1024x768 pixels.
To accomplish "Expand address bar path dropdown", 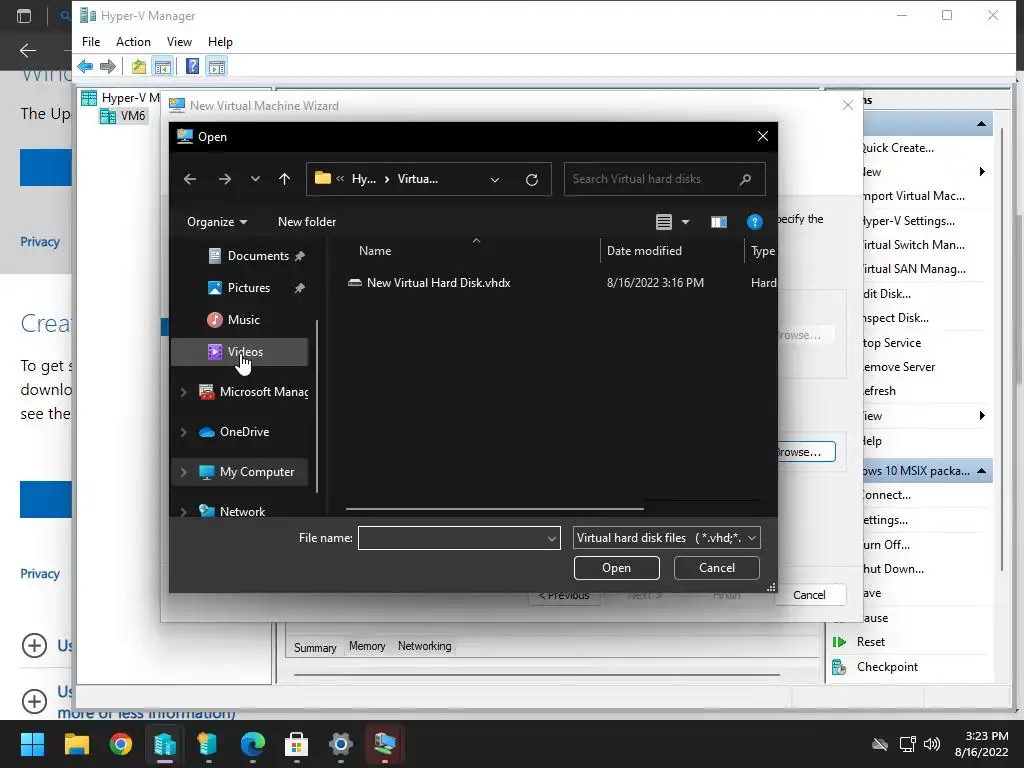I will coord(494,180).
